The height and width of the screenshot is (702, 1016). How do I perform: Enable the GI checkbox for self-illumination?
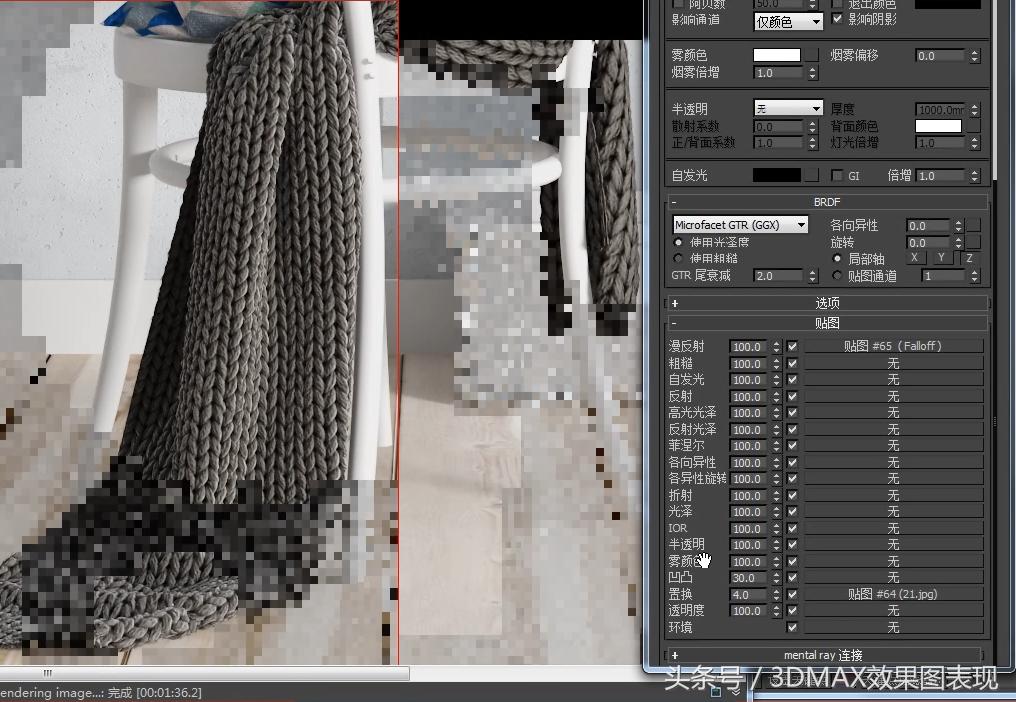pyautogui.click(x=838, y=175)
